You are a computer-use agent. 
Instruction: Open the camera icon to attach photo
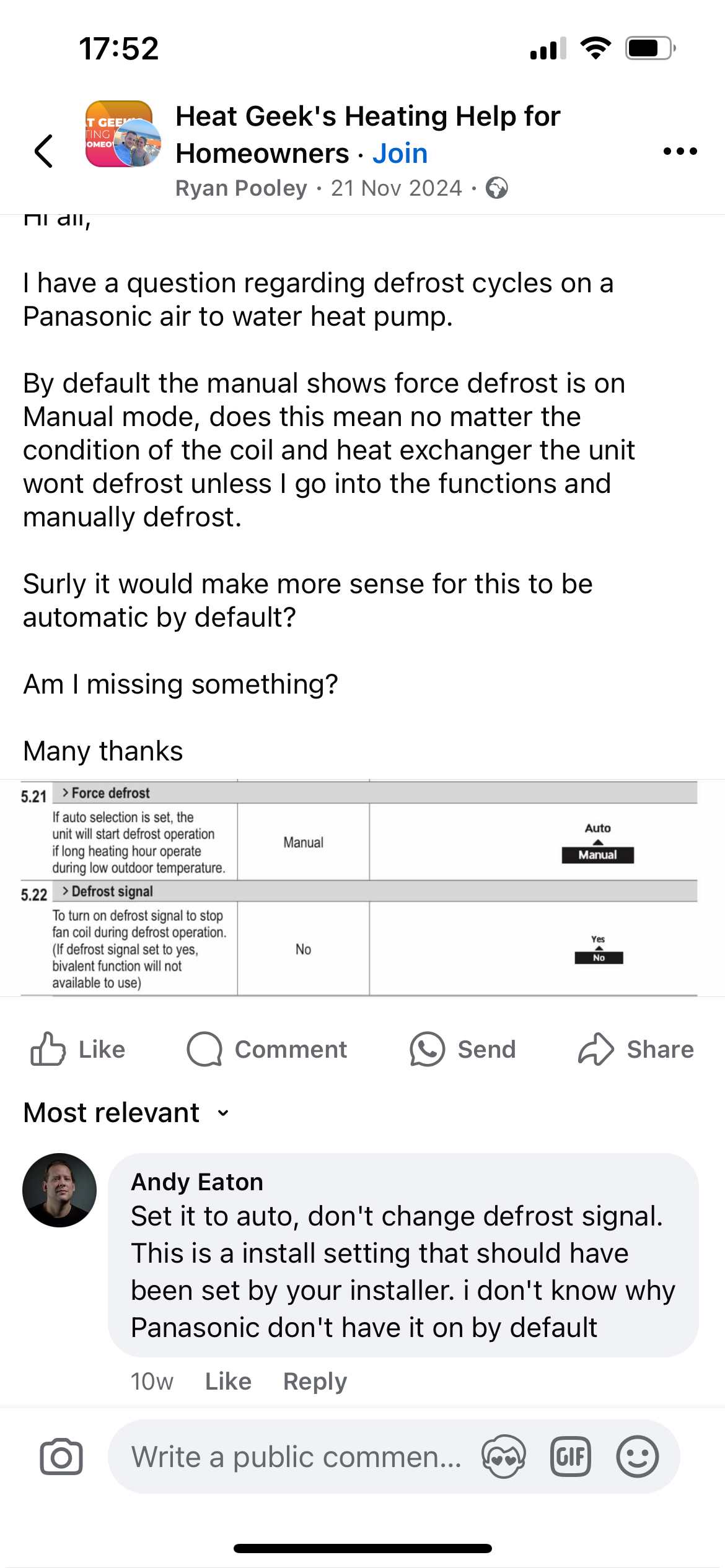coord(61,1457)
